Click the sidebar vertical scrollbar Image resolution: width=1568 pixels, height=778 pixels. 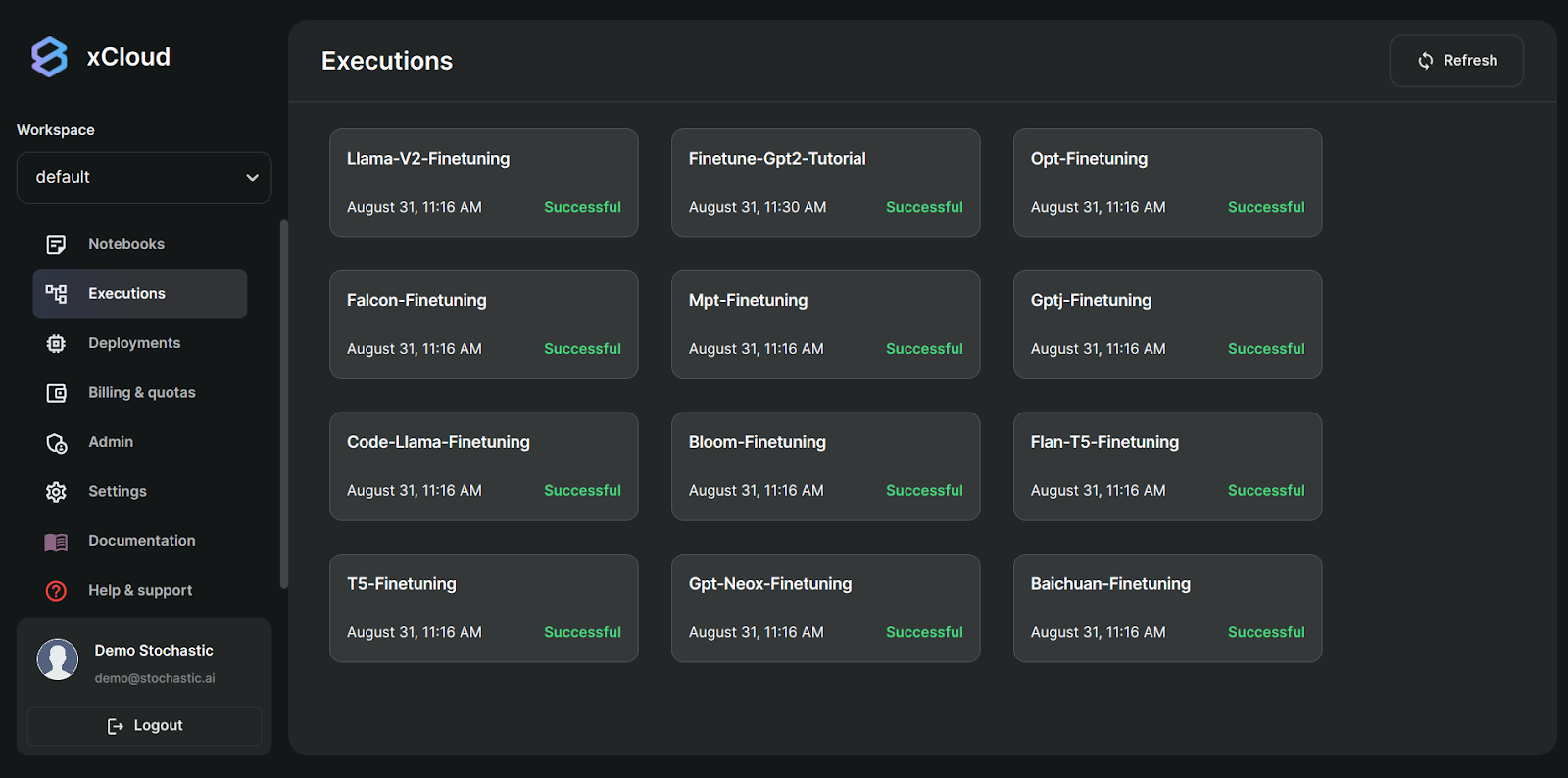(x=284, y=402)
